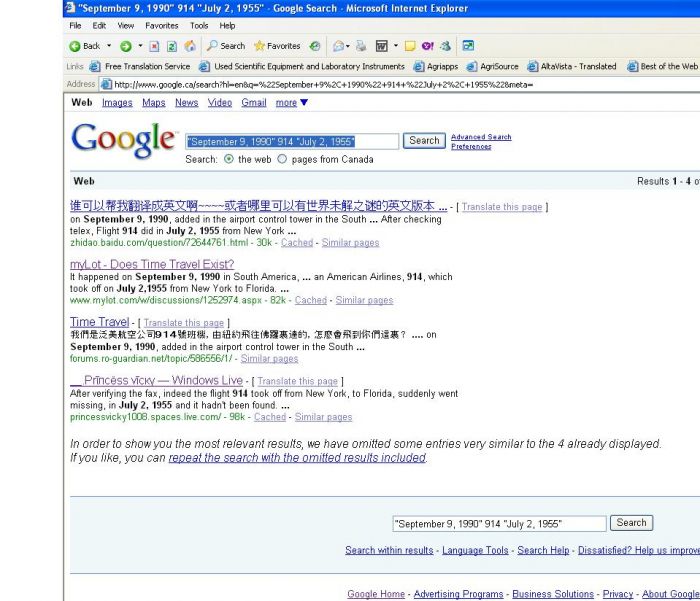Image resolution: width=700 pixels, height=601 pixels.
Task: Open Cached link for zhidao.baidu.com result
Action: 297,243
